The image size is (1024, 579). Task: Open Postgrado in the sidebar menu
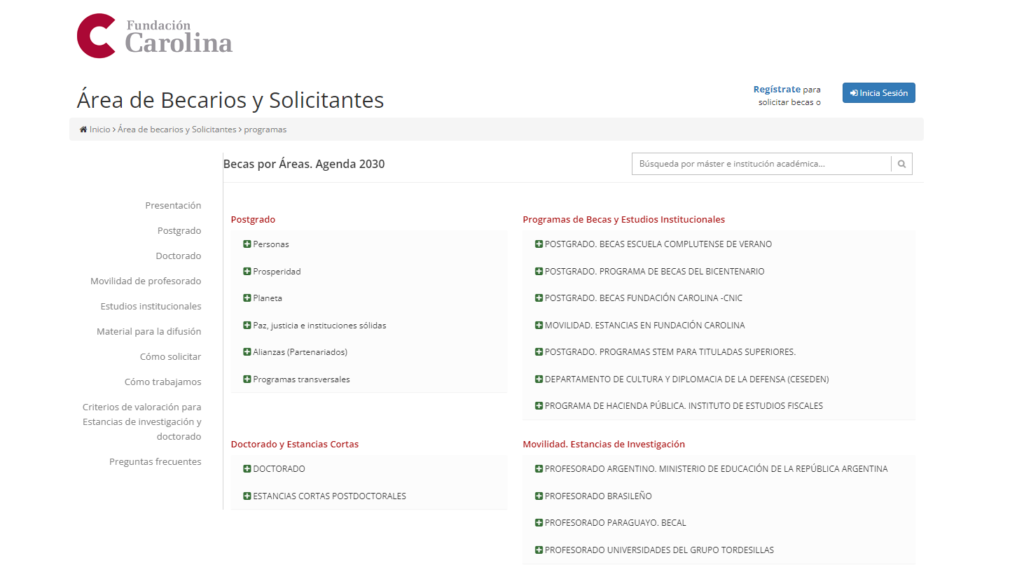pyautogui.click(x=179, y=231)
